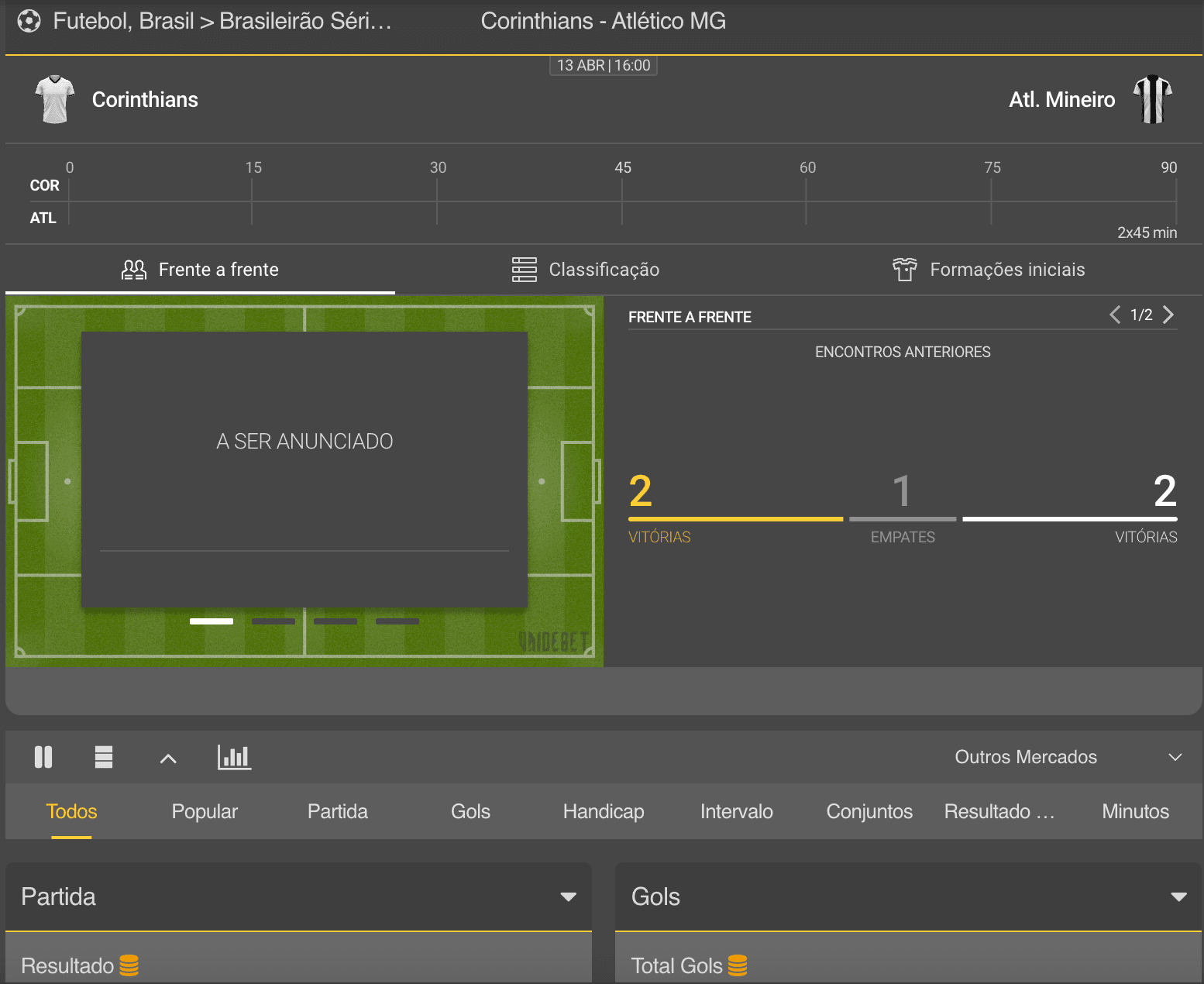The width and height of the screenshot is (1204, 984).
Task: Select the Todos market filter
Action: 71,811
